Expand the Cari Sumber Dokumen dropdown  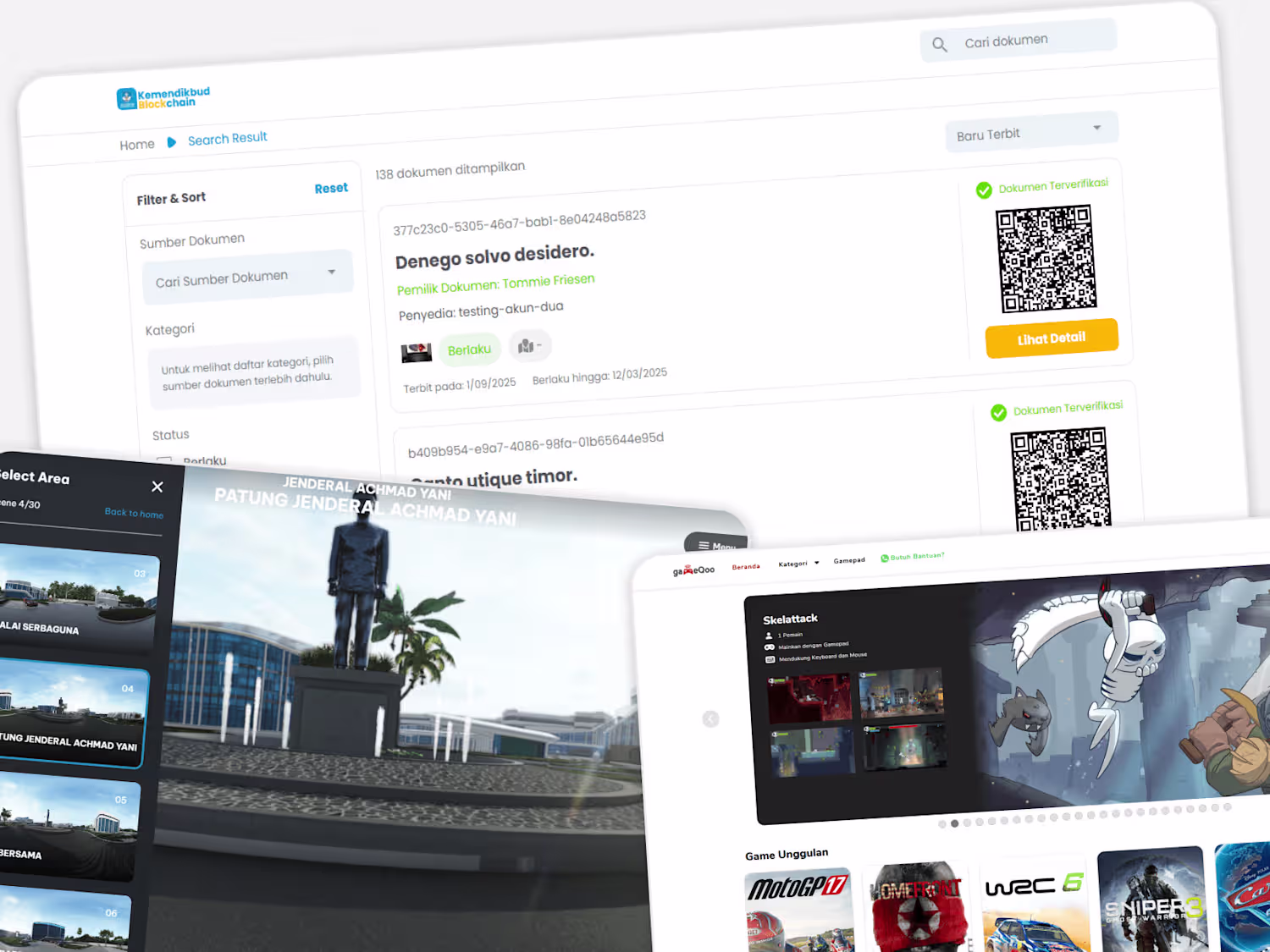[x=247, y=276]
